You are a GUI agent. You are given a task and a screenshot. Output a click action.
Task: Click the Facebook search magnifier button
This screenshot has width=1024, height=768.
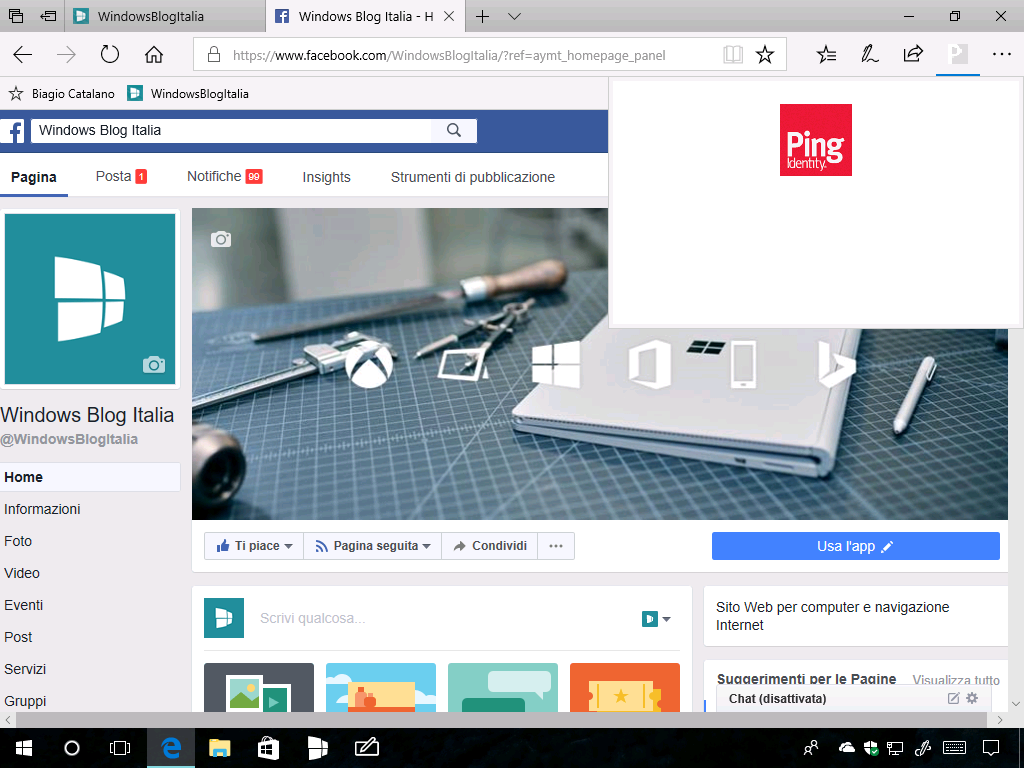(x=454, y=131)
